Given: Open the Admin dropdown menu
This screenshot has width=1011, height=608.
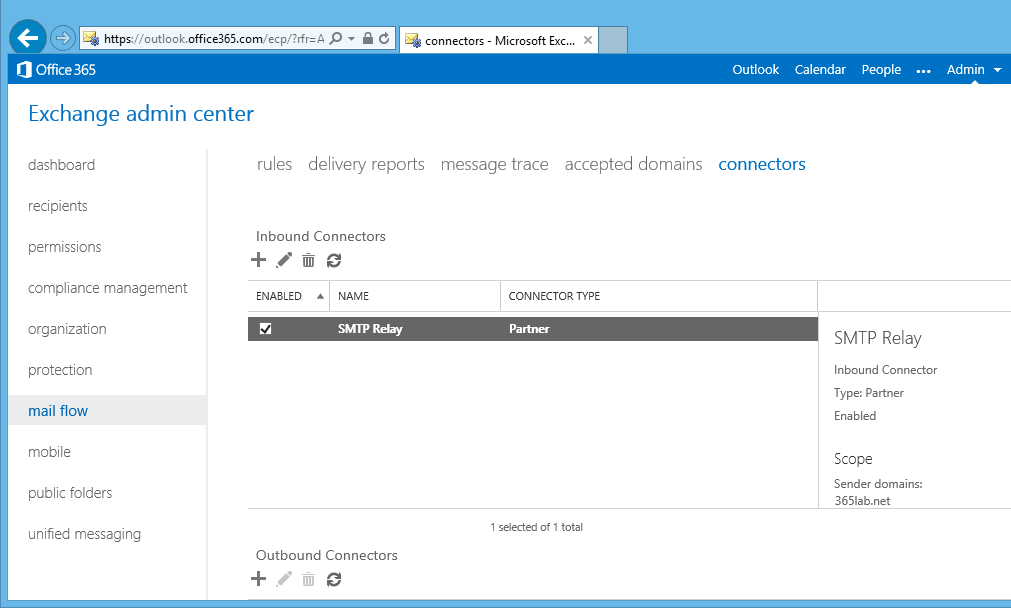Looking at the screenshot, I should click(x=974, y=70).
